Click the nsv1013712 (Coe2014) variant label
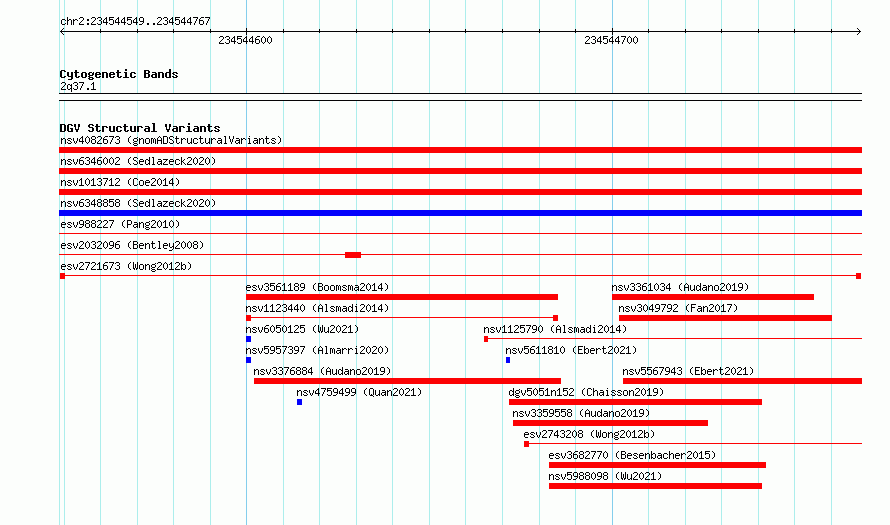Viewport: 890px width, 525px height. pos(120,182)
